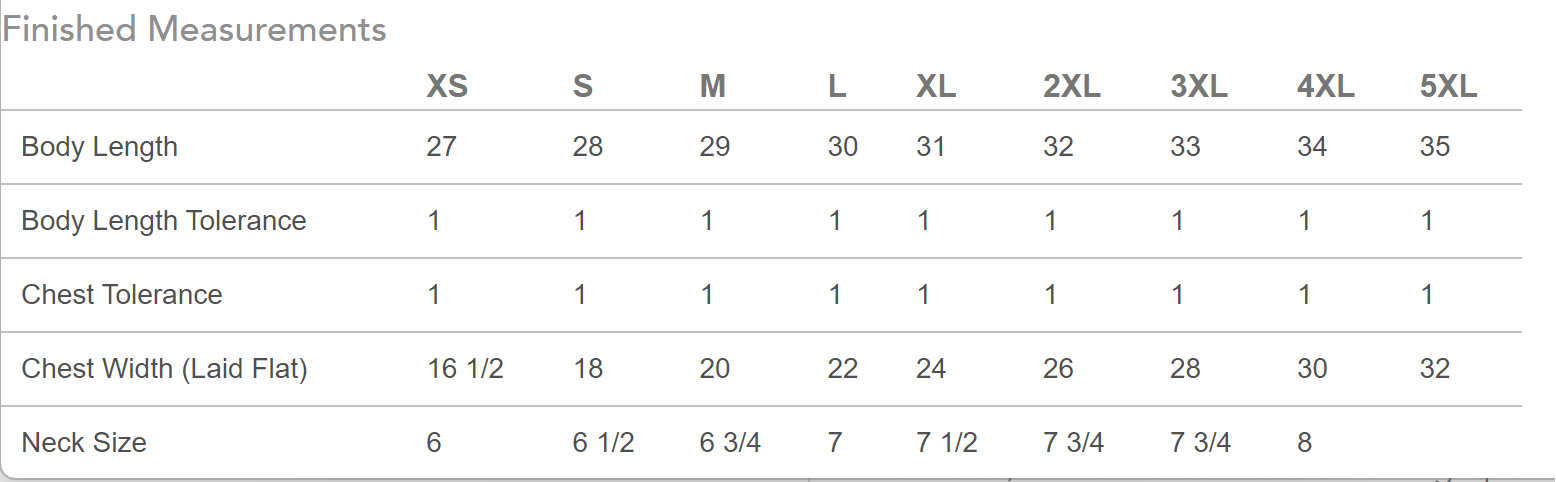Click the Body Length row label
This screenshot has height=482, width=1556.
point(99,147)
